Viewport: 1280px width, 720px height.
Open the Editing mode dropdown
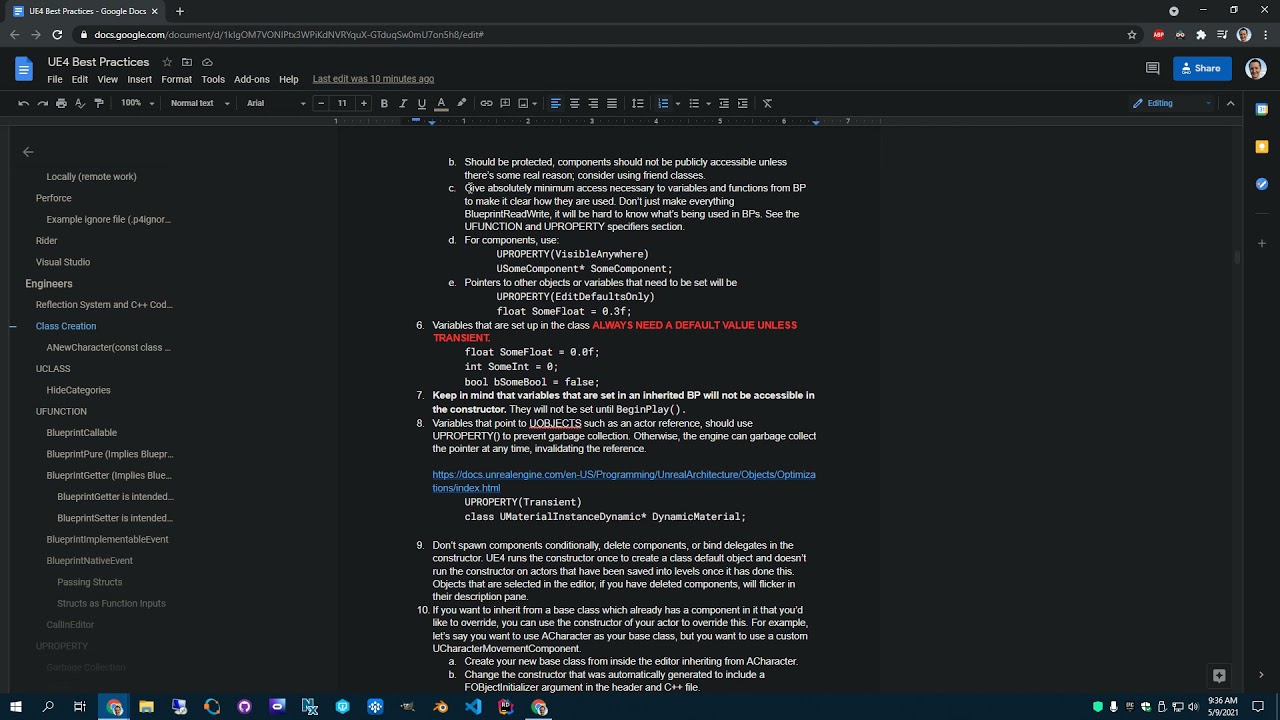pos(1172,103)
